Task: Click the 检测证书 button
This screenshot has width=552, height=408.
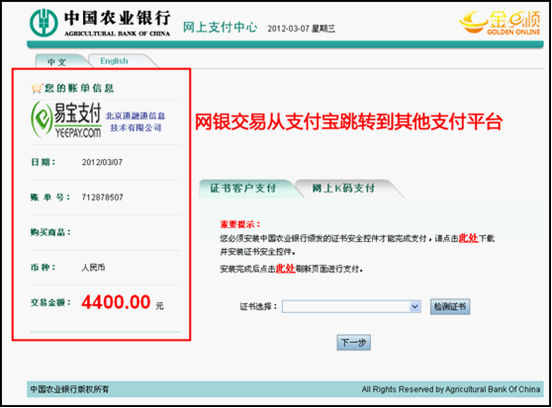Action: pos(450,307)
